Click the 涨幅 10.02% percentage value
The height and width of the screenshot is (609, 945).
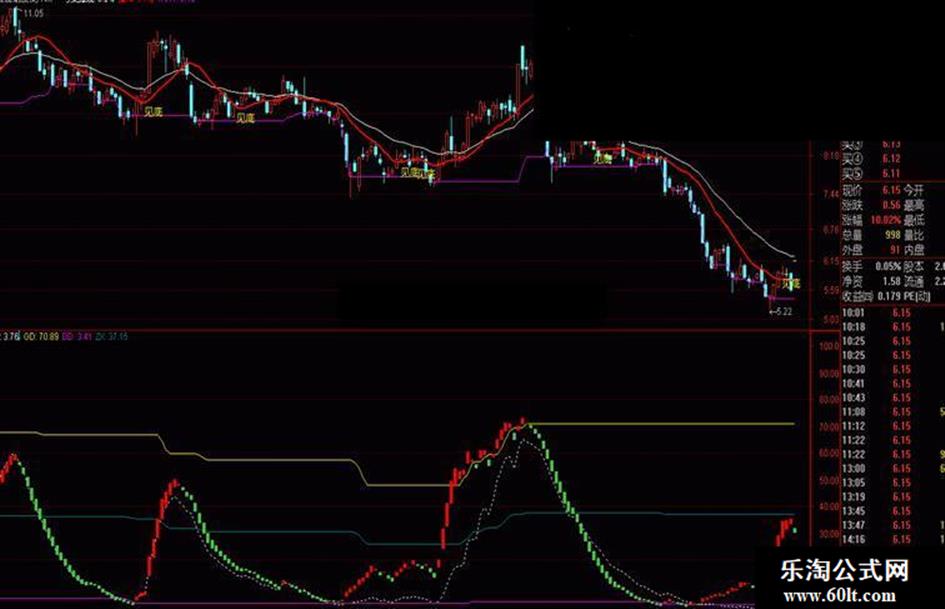coord(886,220)
